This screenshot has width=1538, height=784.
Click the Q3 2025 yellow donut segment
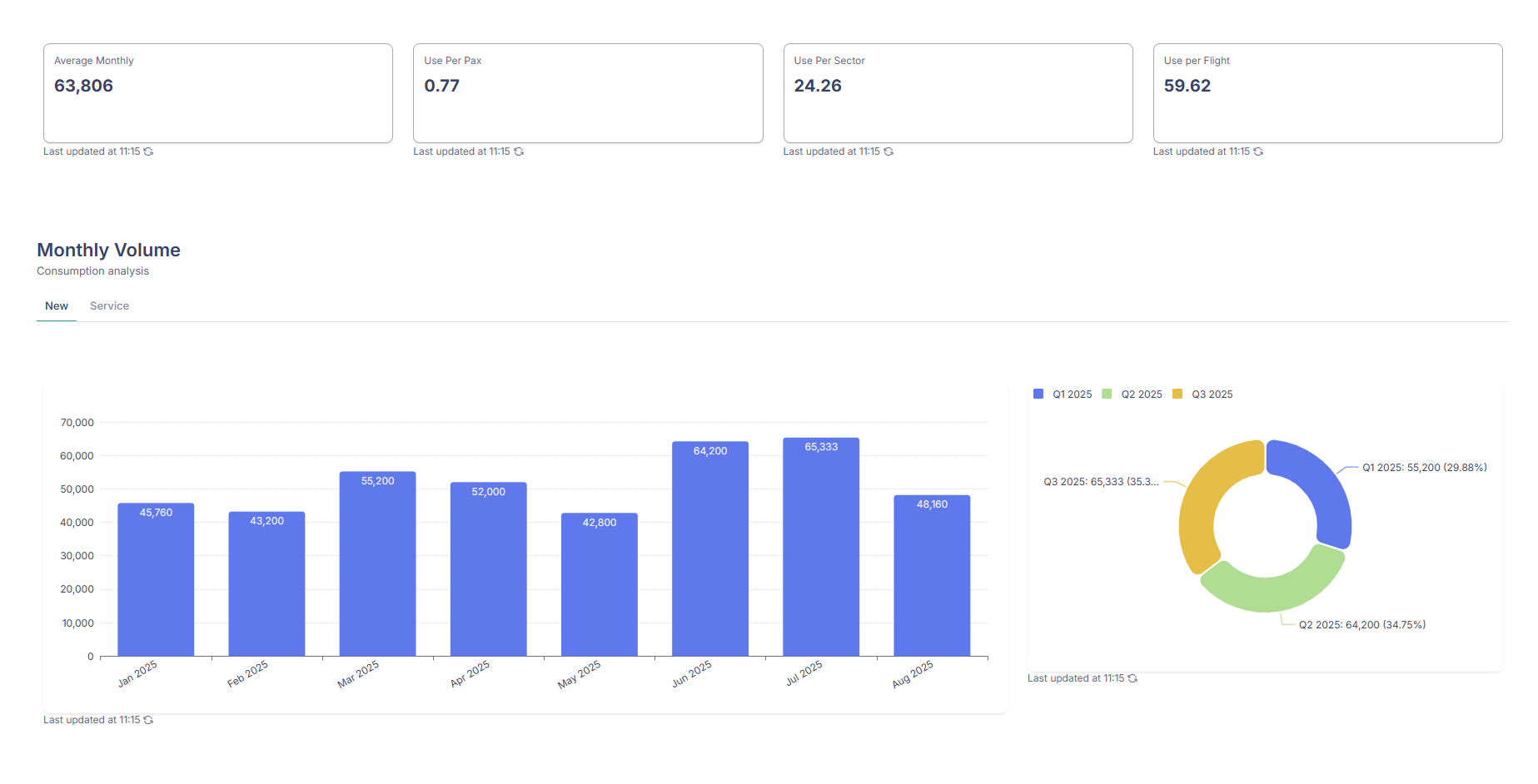(x=1203, y=499)
